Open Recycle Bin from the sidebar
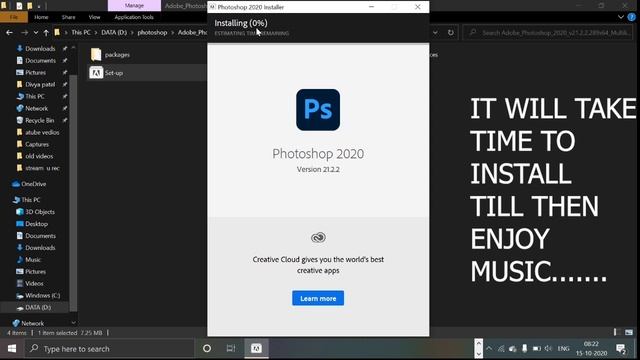Image resolution: width=640 pixels, height=360 pixels. pyautogui.click(x=39, y=120)
